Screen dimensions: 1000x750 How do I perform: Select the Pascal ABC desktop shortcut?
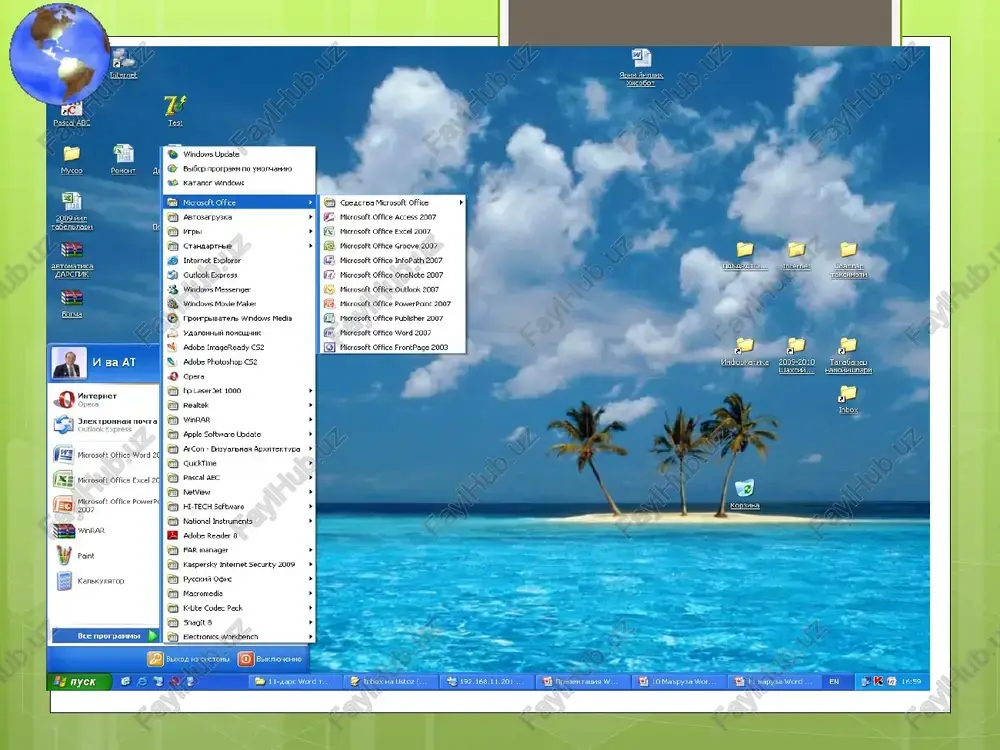coord(71,113)
